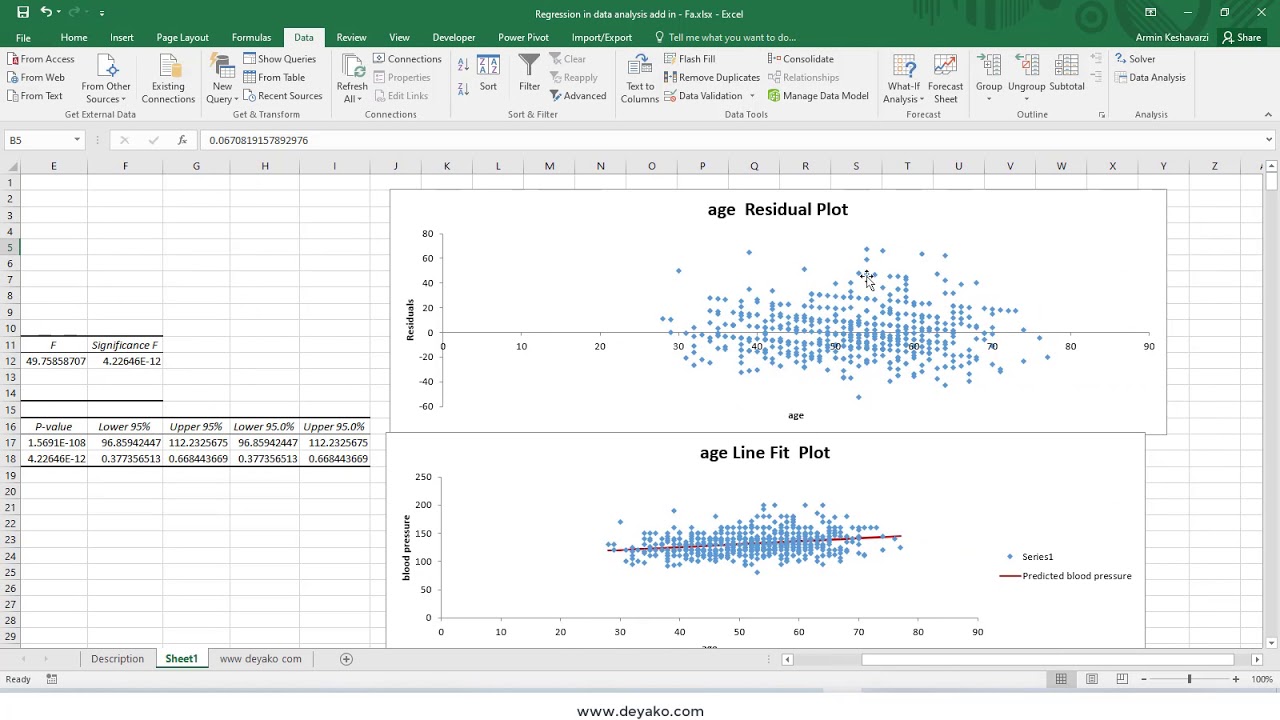Click the Subtotal outline button
This screenshot has height=720, width=1280.
pyautogui.click(x=1067, y=74)
